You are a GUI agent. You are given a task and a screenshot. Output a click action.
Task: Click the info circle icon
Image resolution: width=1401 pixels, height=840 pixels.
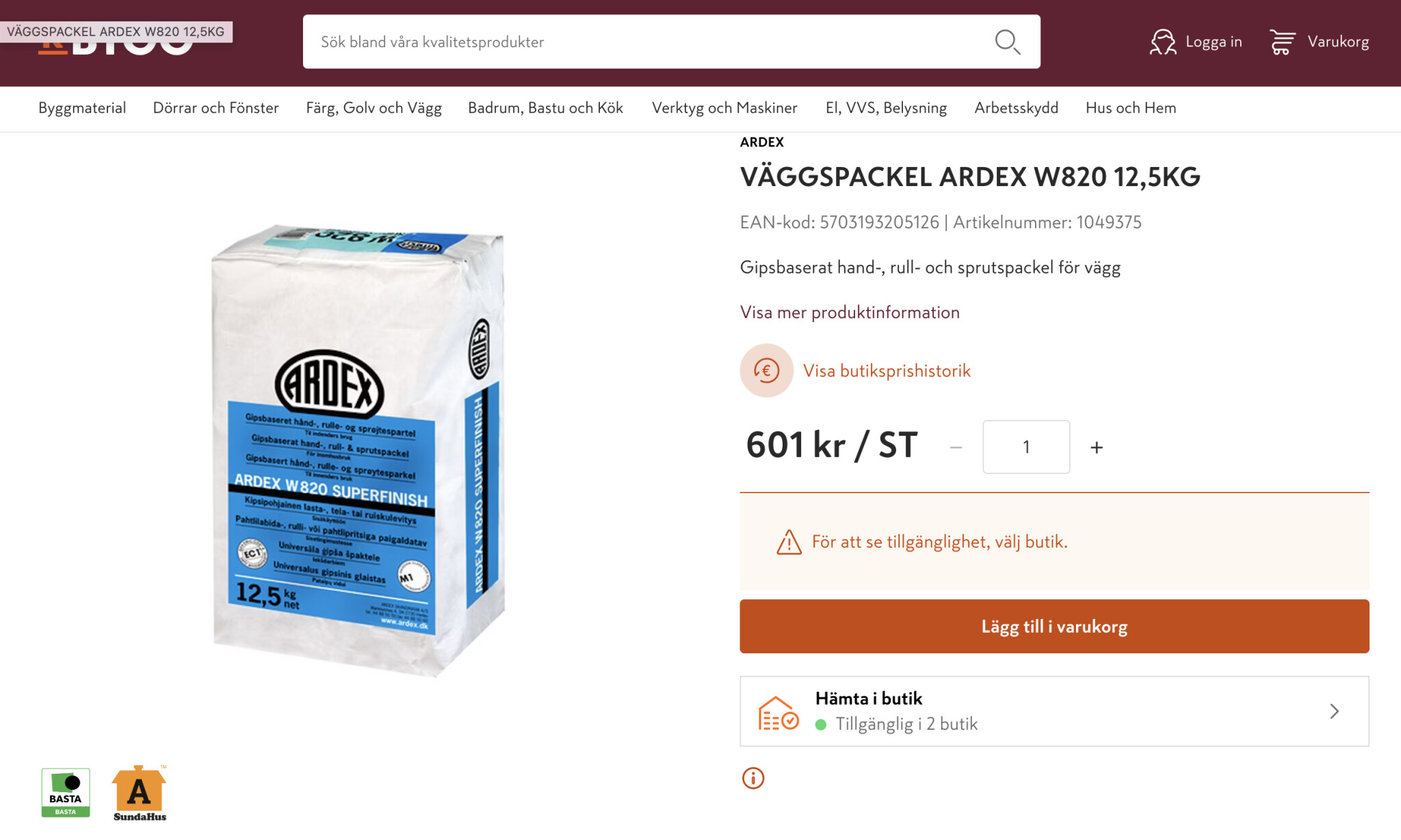coord(753,778)
